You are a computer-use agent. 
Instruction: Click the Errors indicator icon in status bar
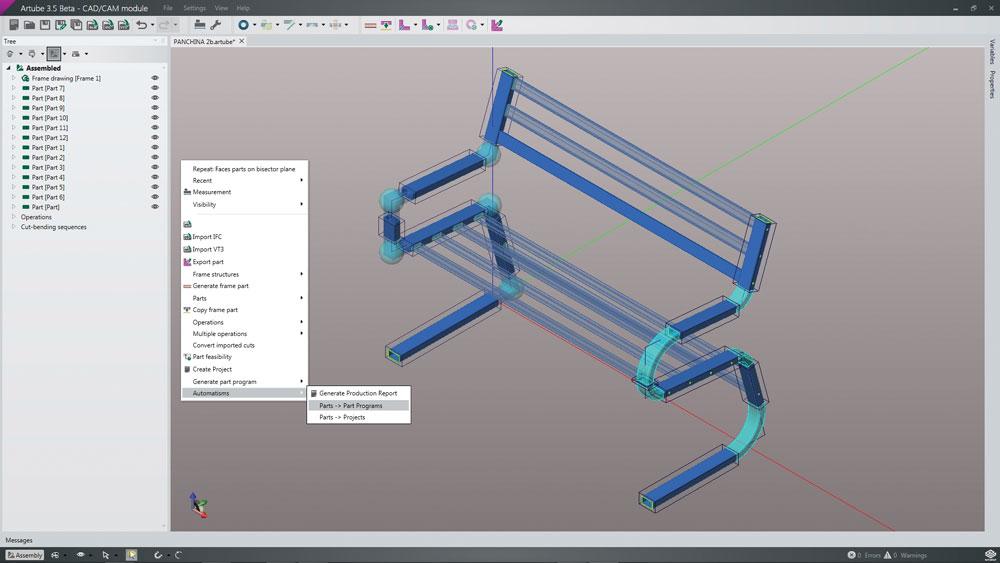pyautogui.click(x=851, y=555)
